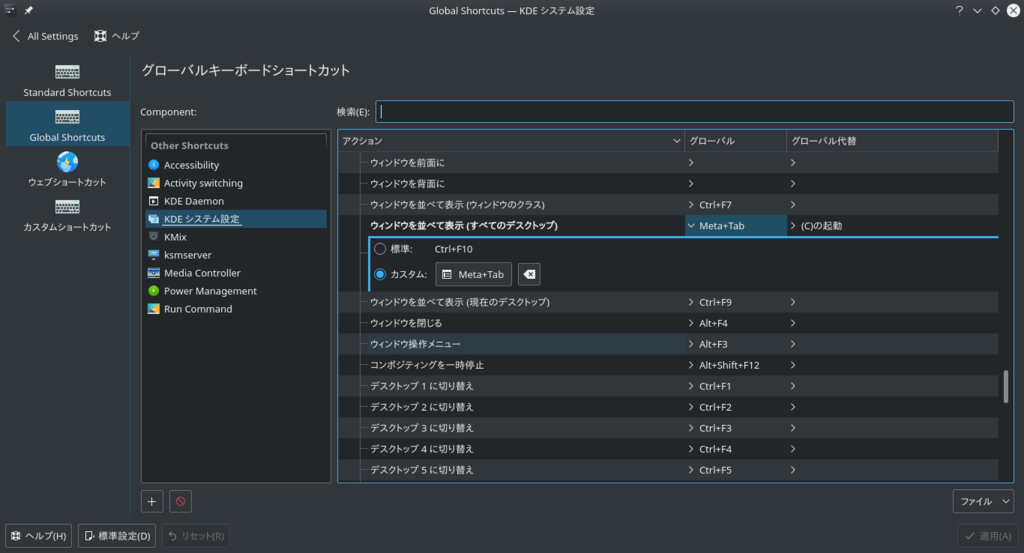Screen dimensions: 1024x553
Task: Click the vertical scrollbar of the shortcuts list
Action: (1006, 387)
